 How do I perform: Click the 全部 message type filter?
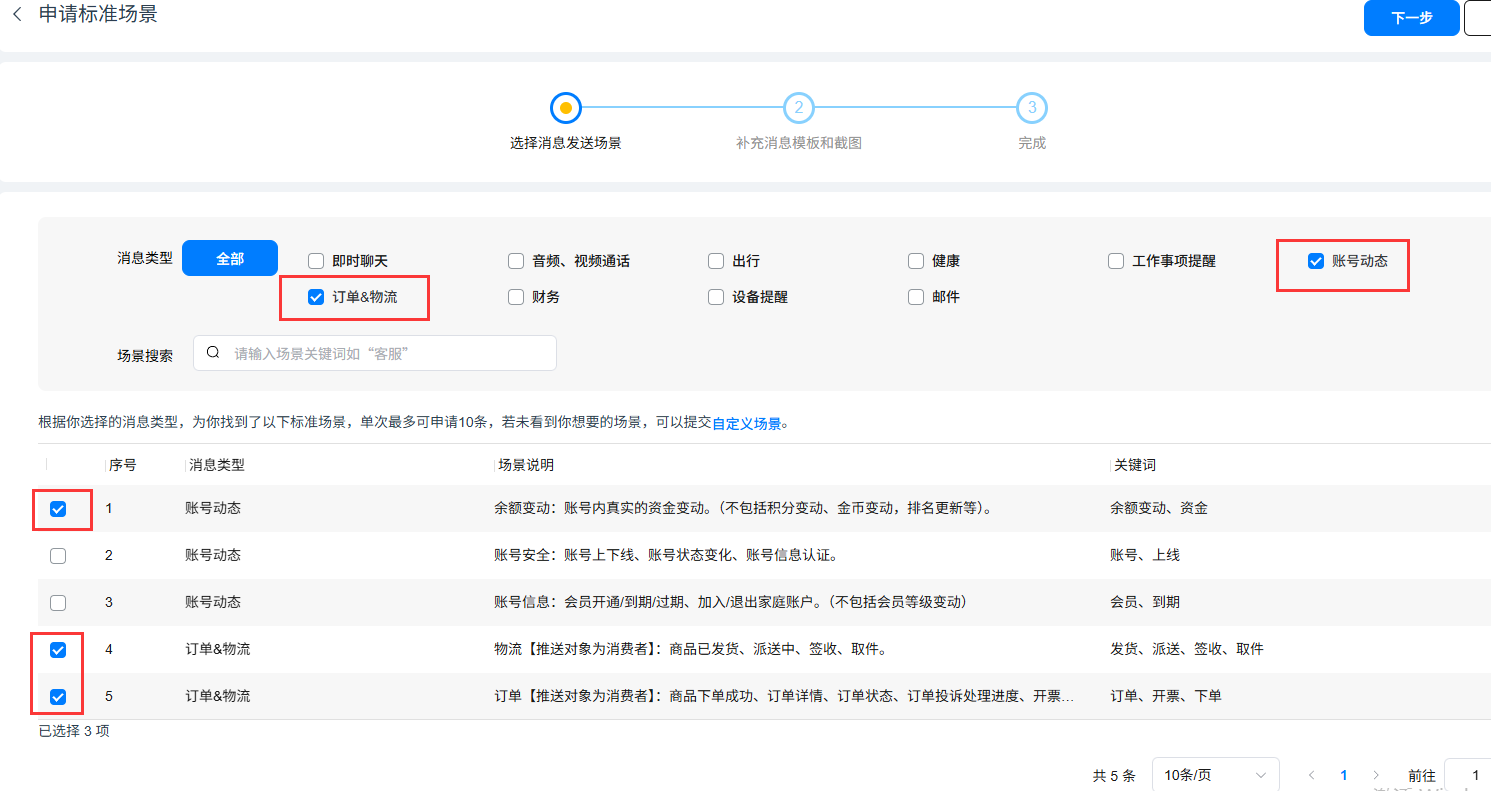230,258
